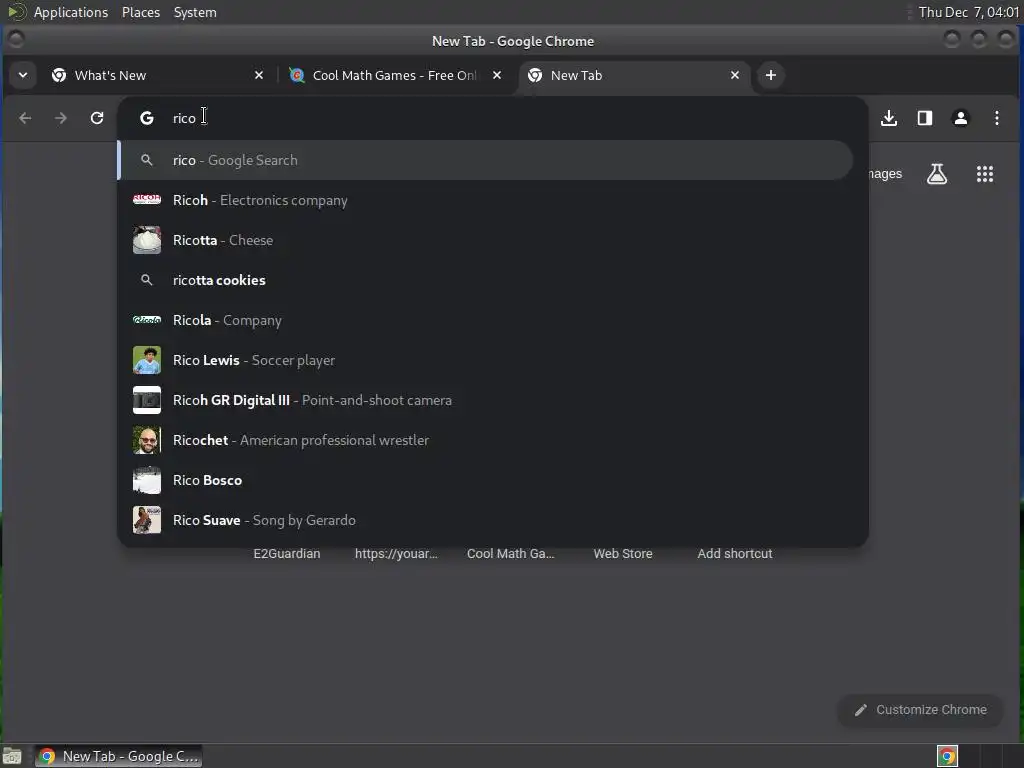1024x768 pixels.
Task: Open new tab with plus button
Action: coord(771,75)
